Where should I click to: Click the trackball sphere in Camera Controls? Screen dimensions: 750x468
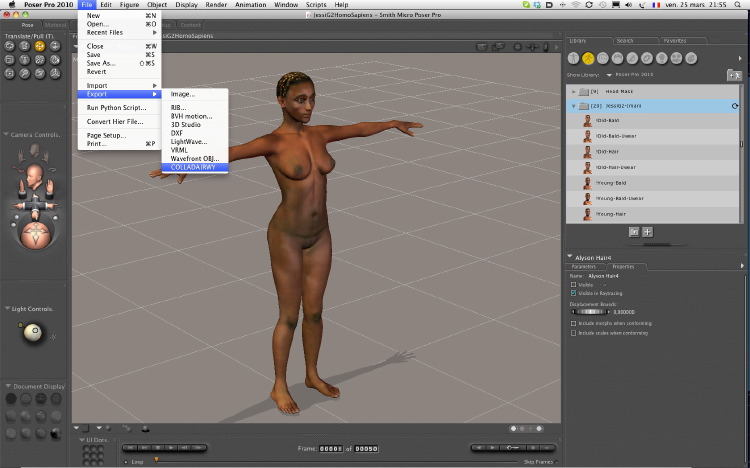click(x=35, y=234)
